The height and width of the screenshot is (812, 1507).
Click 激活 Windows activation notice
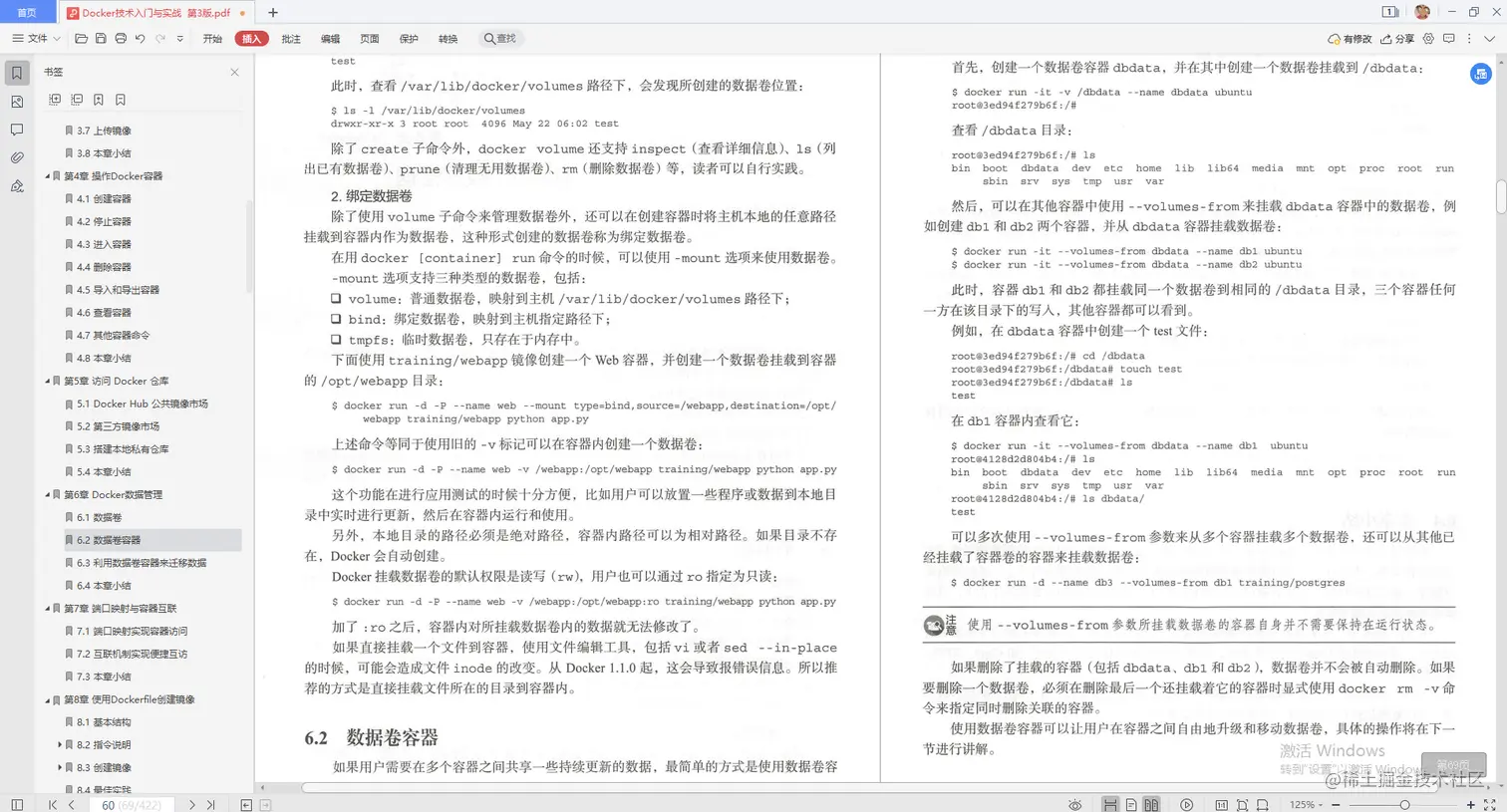1333,750
